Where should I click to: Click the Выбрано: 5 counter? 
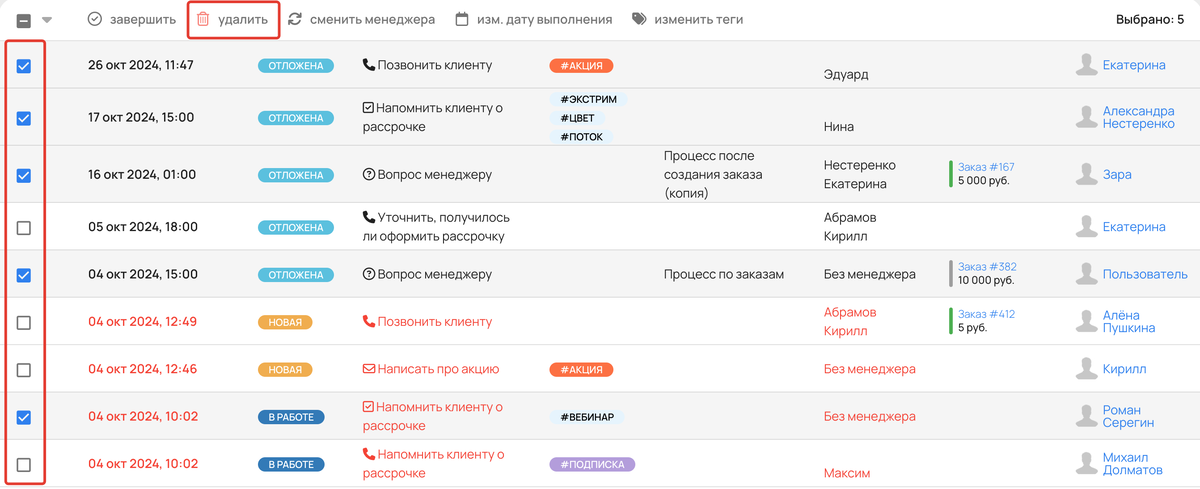pyautogui.click(x=1150, y=19)
